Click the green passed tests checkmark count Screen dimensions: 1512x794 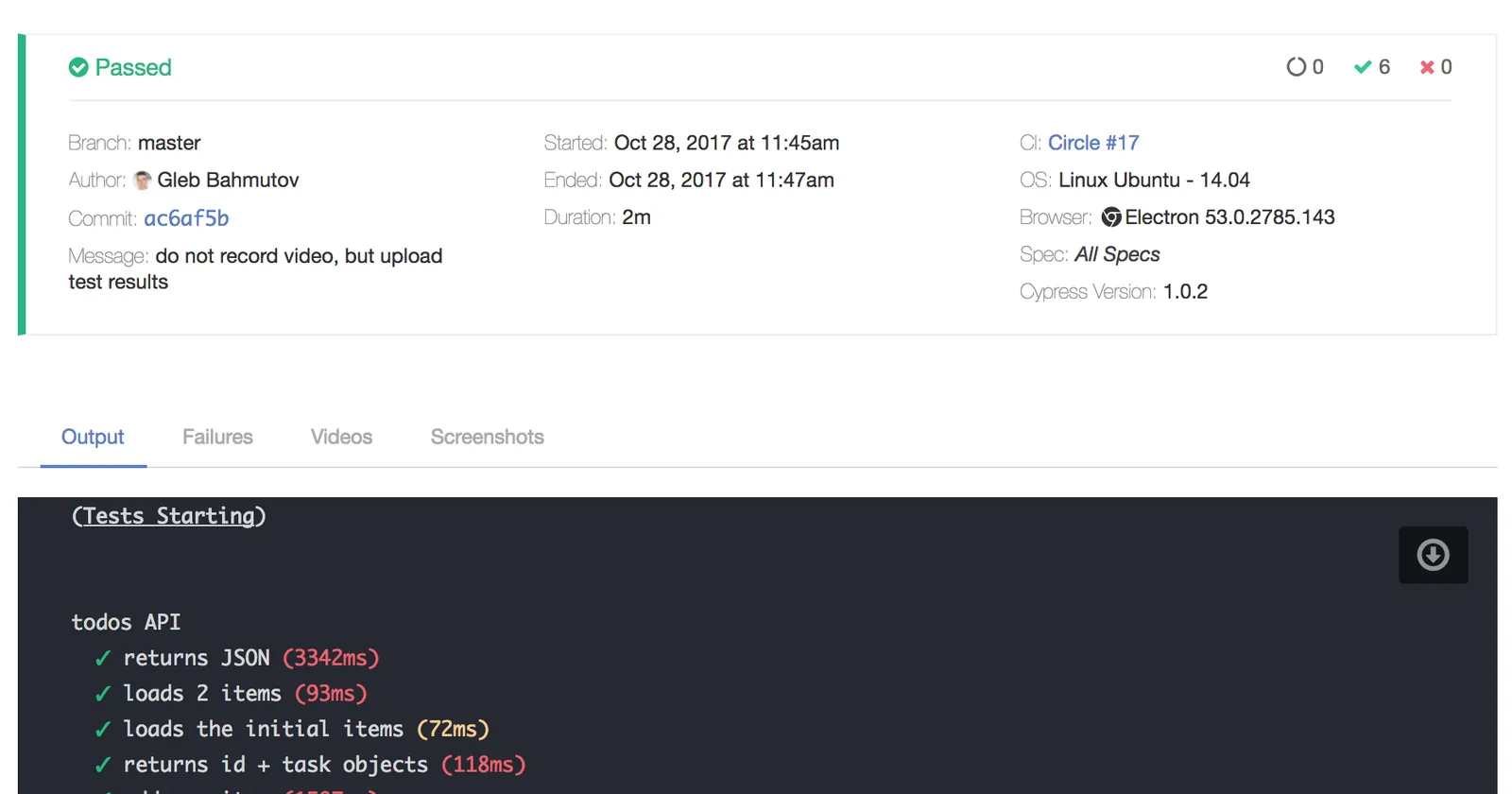coord(1371,67)
